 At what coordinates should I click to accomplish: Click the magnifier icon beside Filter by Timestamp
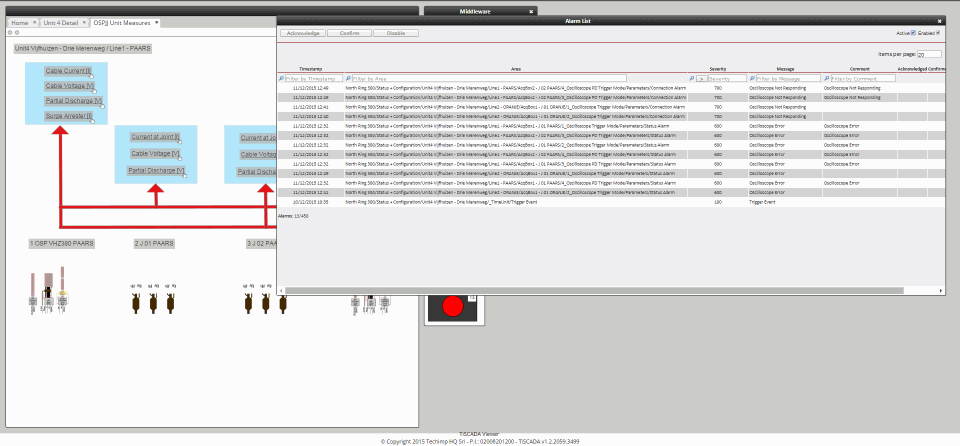click(x=281, y=78)
